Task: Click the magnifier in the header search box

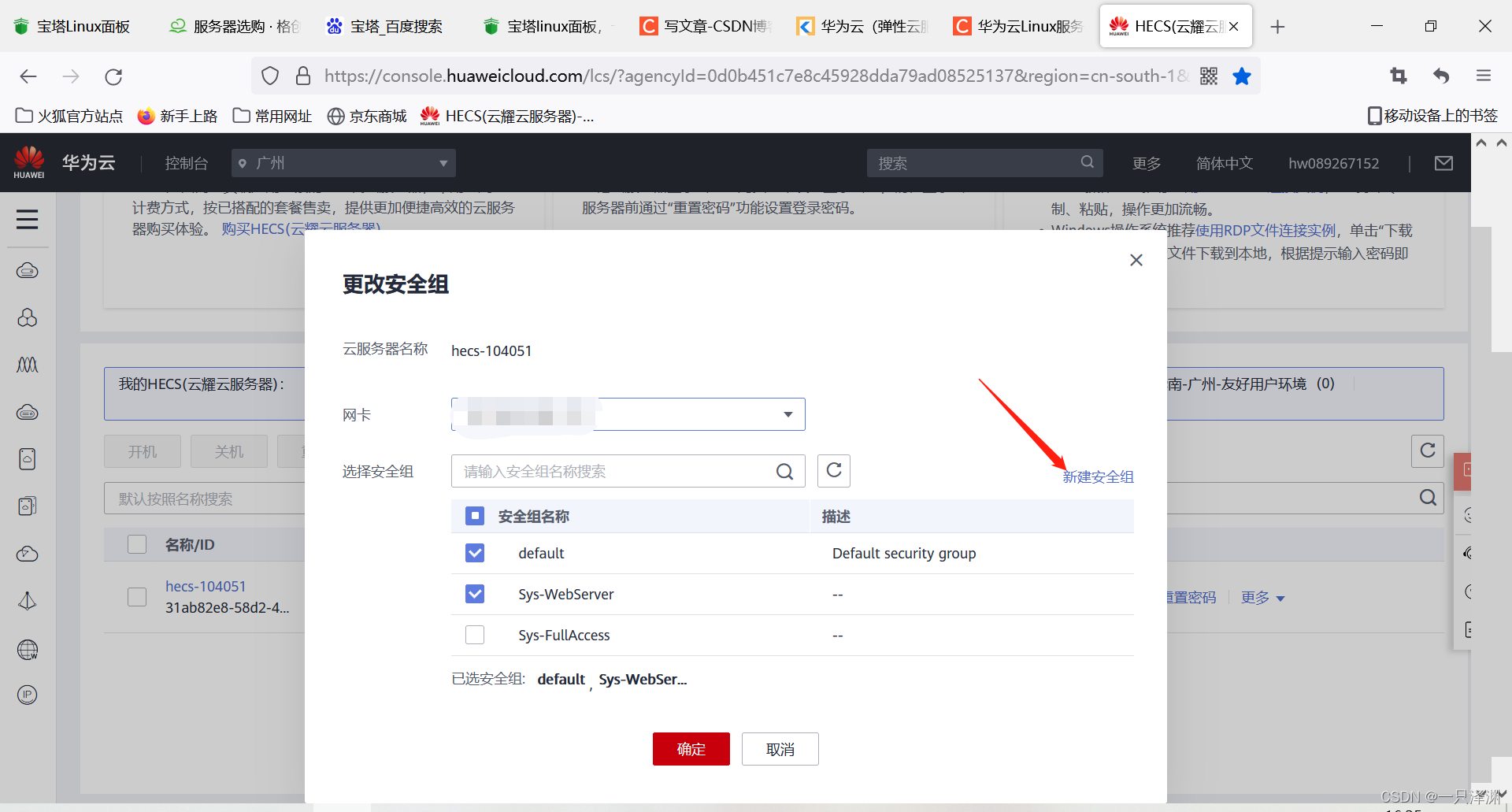Action: coord(1087,162)
